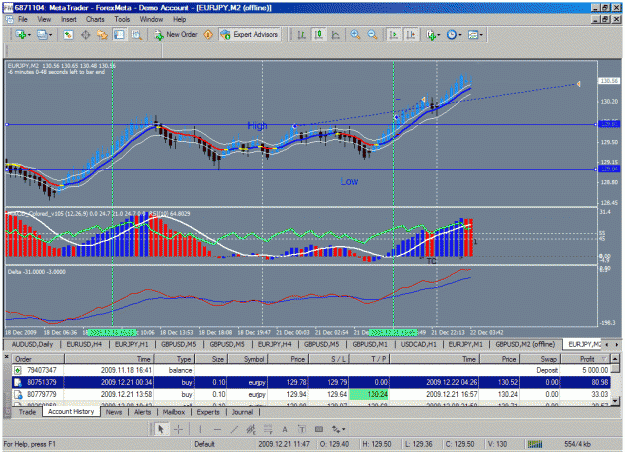This screenshot has height=452, width=625.
Task: Open the Charts menu
Action: [95, 19]
